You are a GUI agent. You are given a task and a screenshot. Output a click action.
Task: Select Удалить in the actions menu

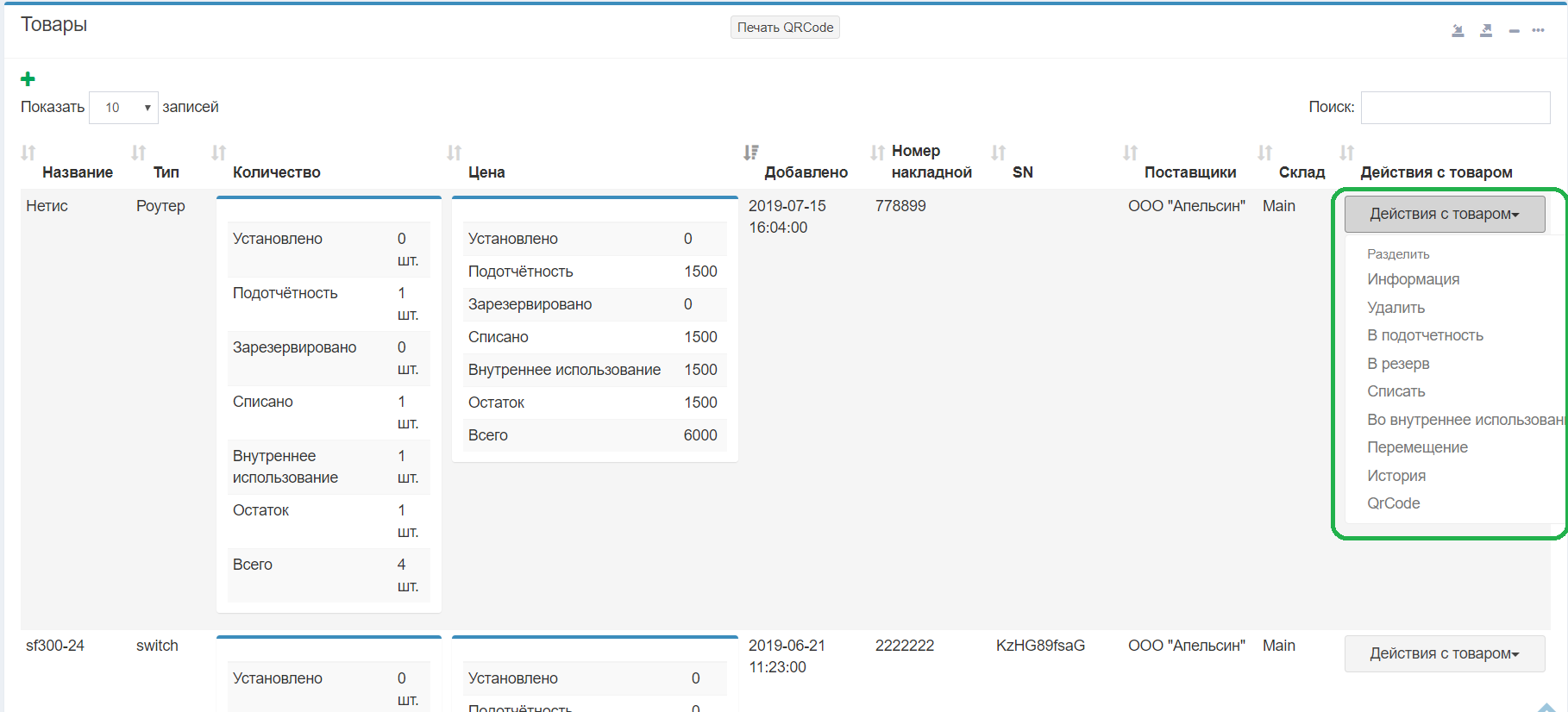coord(1396,308)
